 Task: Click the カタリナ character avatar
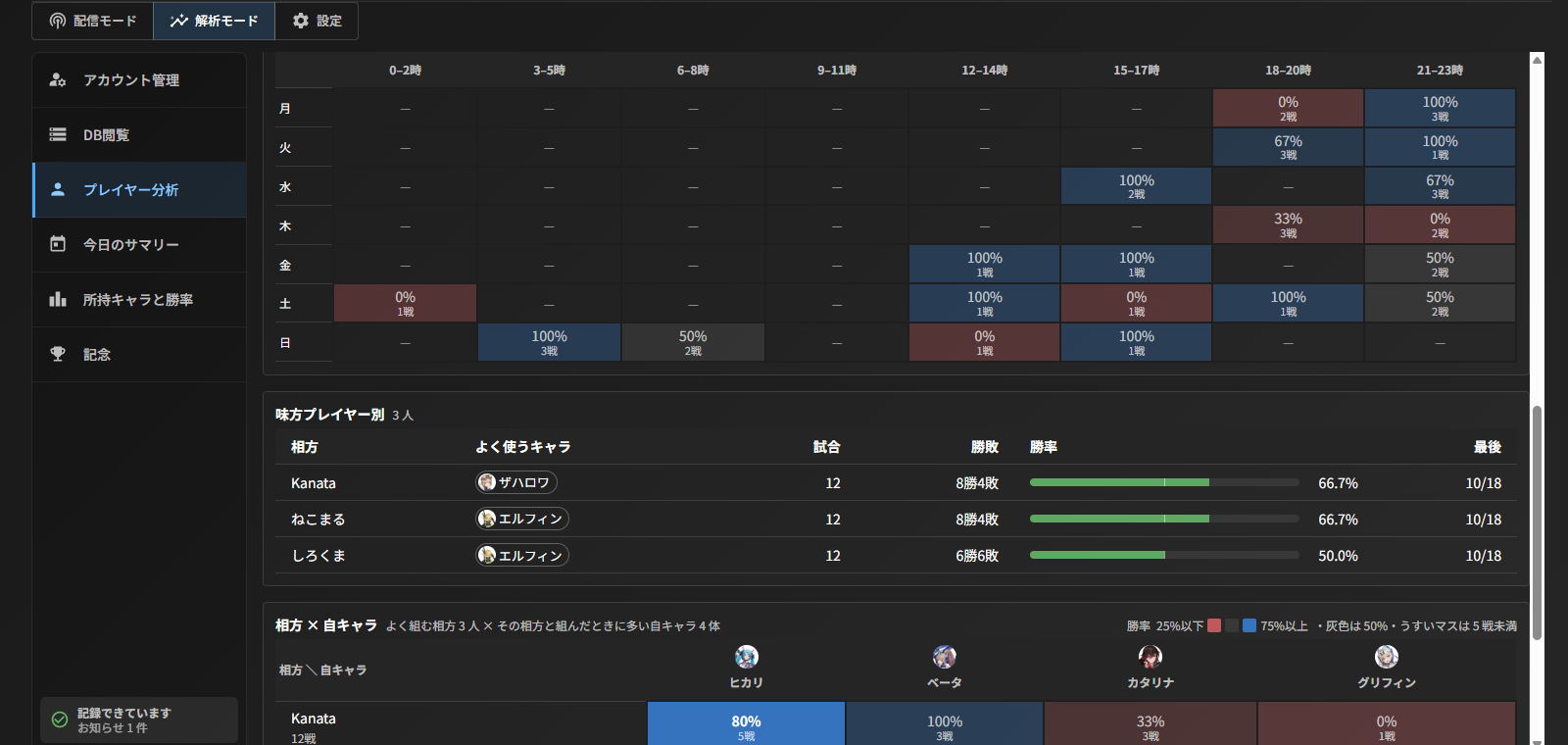pyautogui.click(x=1151, y=657)
